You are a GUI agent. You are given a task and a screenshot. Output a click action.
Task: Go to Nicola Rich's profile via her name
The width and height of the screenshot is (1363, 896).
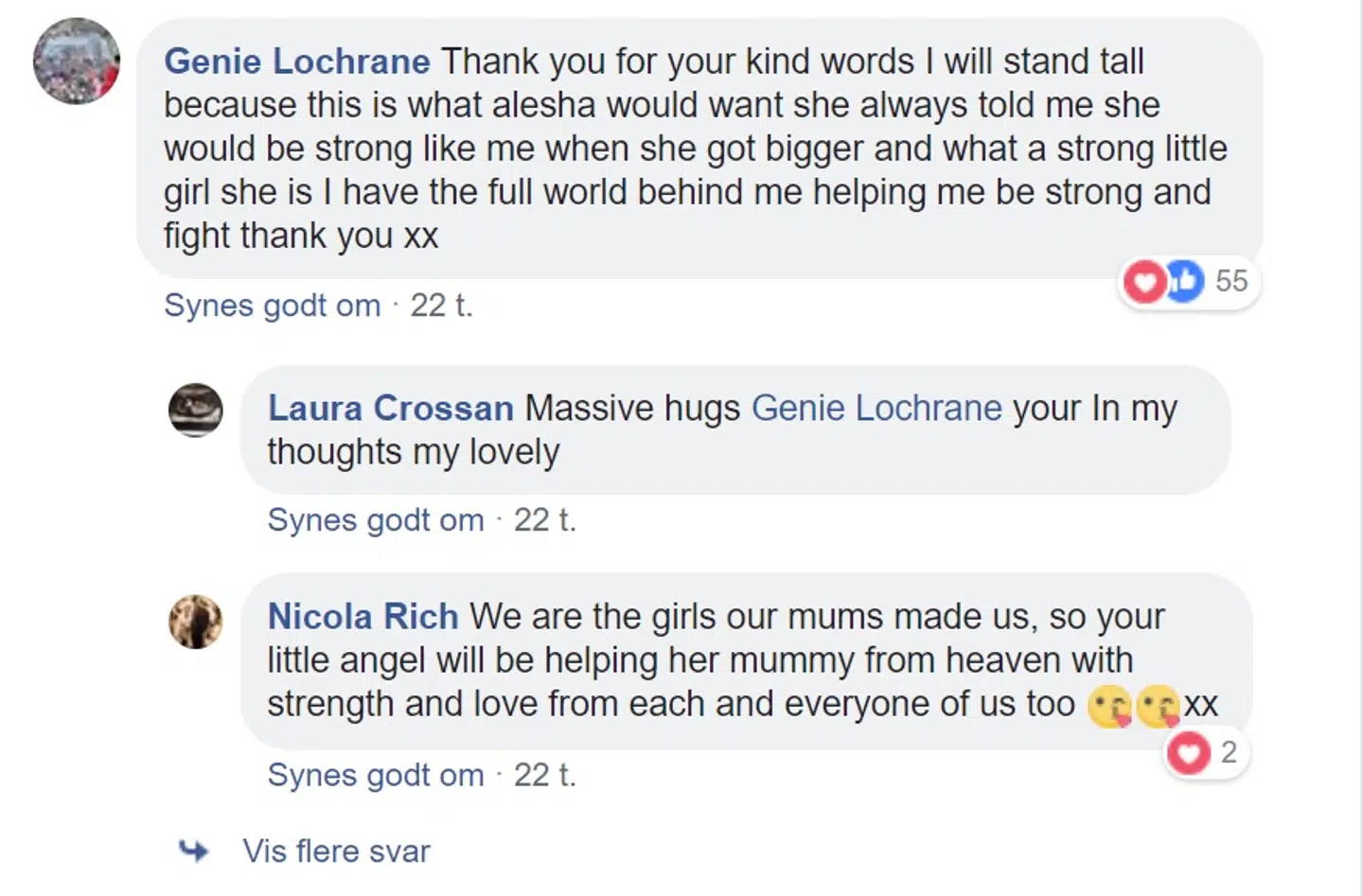click(x=363, y=616)
